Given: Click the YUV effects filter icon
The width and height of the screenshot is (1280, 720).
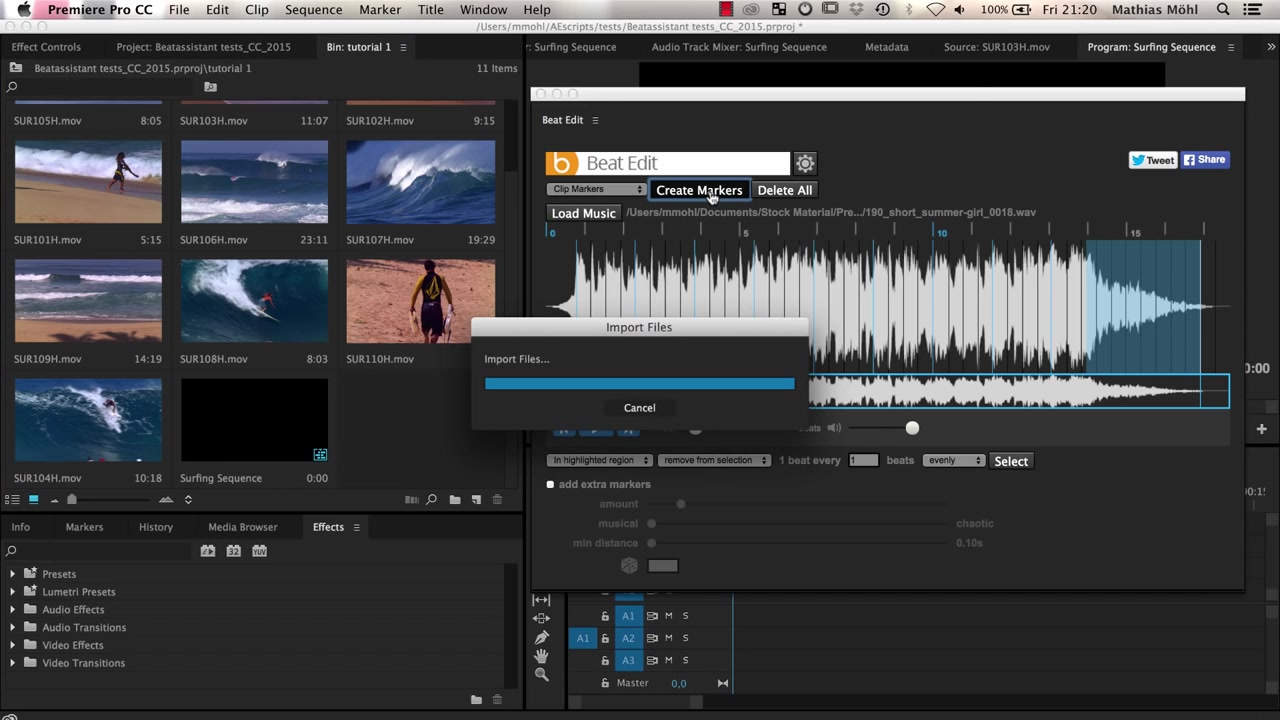Looking at the screenshot, I should [x=259, y=551].
